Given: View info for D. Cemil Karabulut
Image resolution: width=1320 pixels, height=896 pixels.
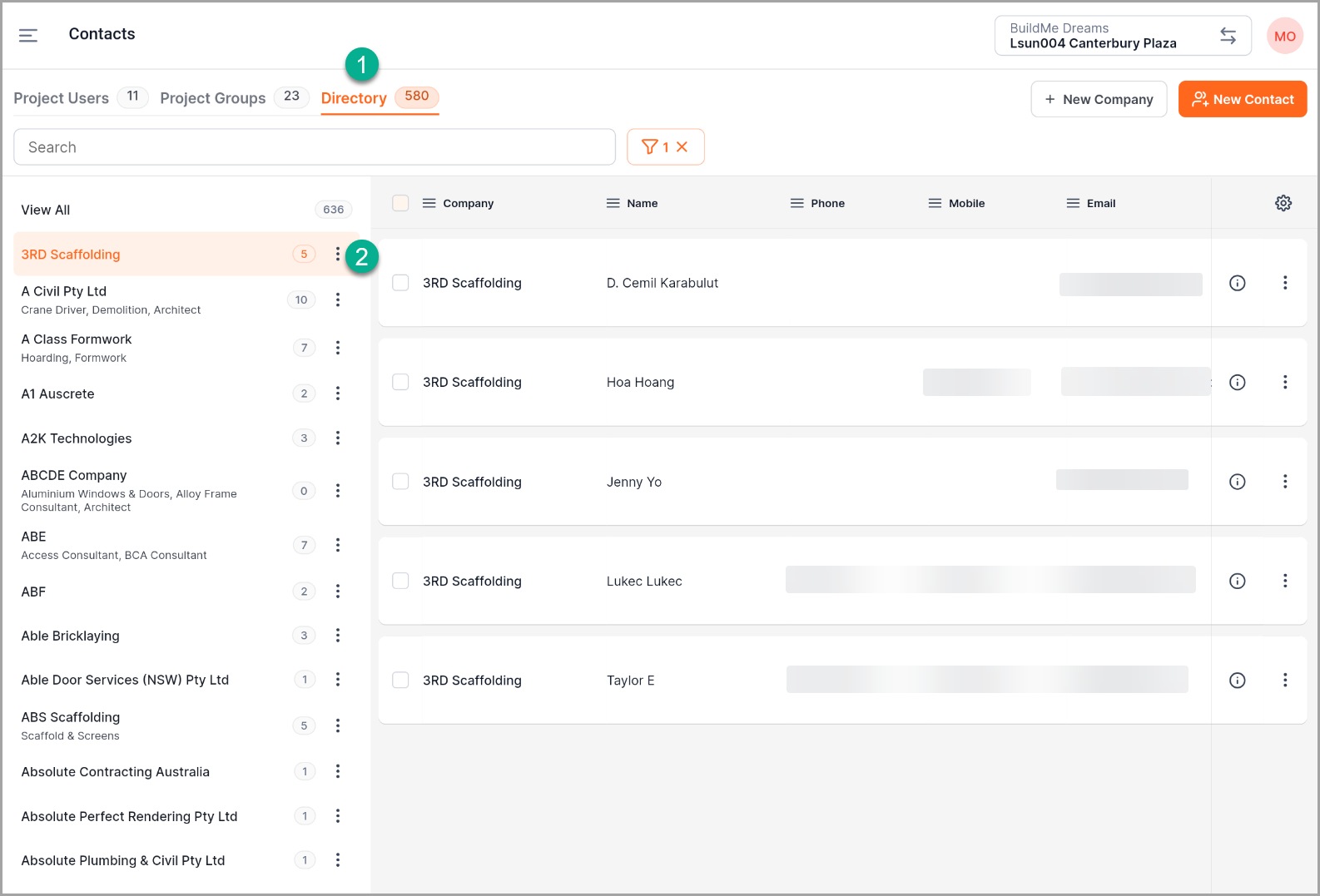Looking at the screenshot, I should (1238, 283).
